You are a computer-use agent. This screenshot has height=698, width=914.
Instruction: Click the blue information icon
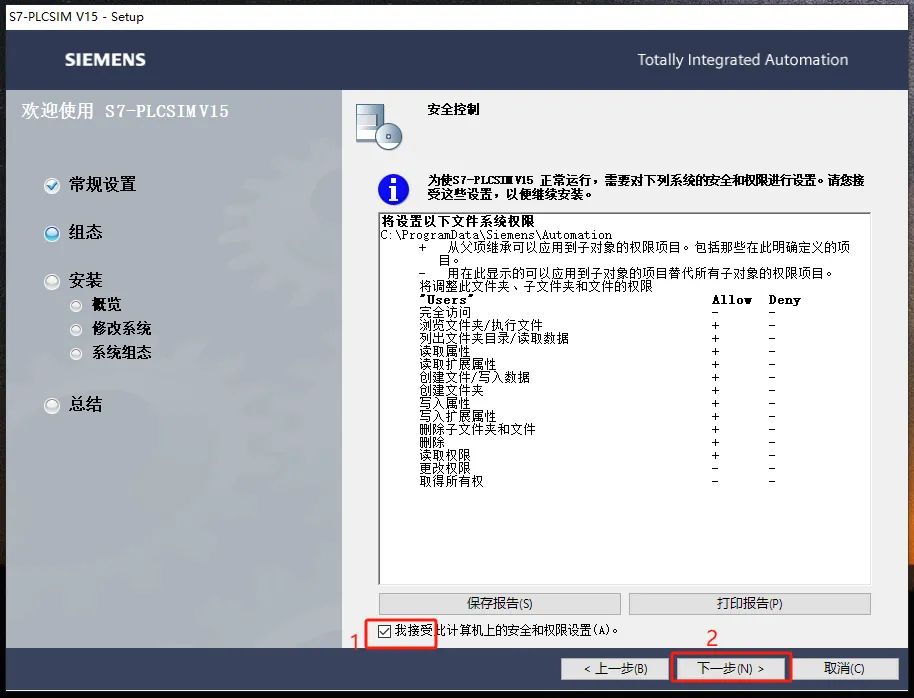click(393, 190)
